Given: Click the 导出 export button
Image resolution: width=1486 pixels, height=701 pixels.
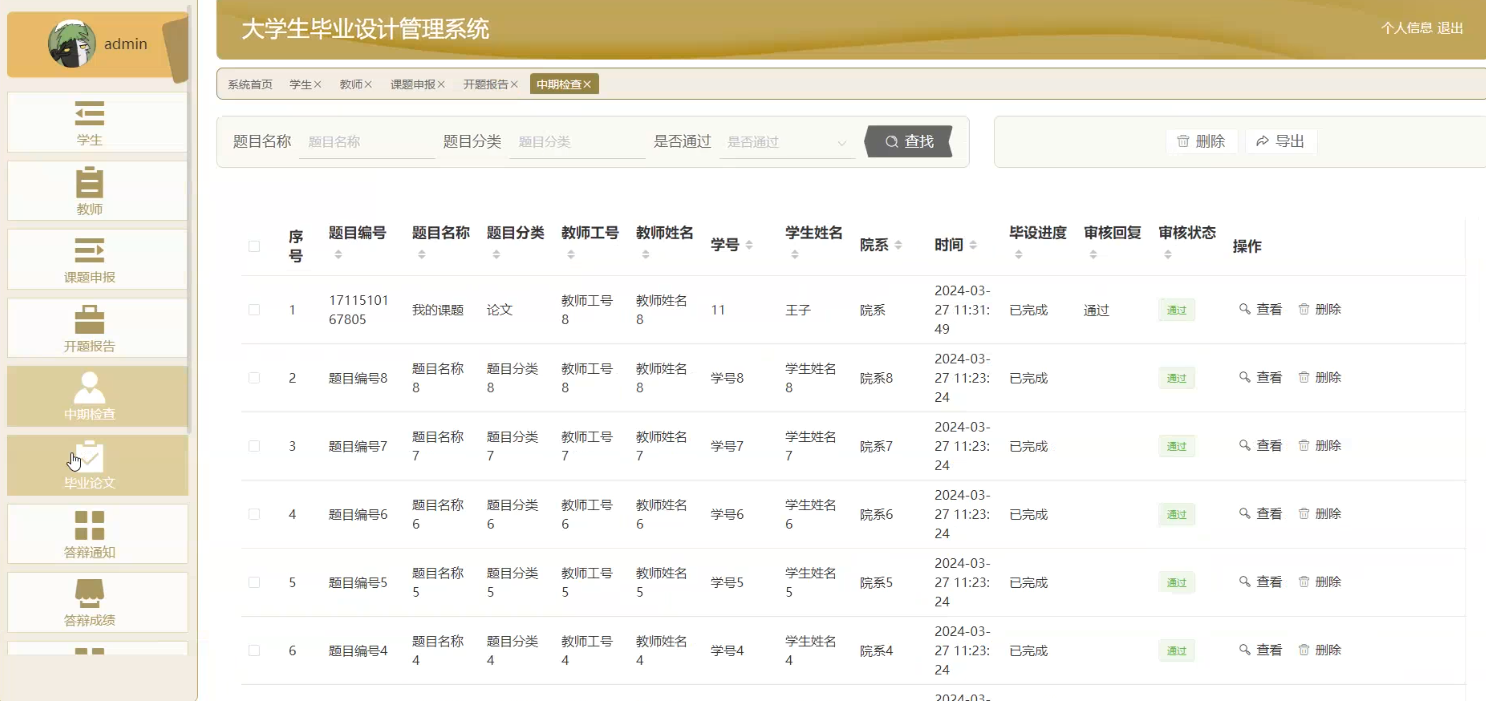Looking at the screenshot, I should (x=1281, y=142).
